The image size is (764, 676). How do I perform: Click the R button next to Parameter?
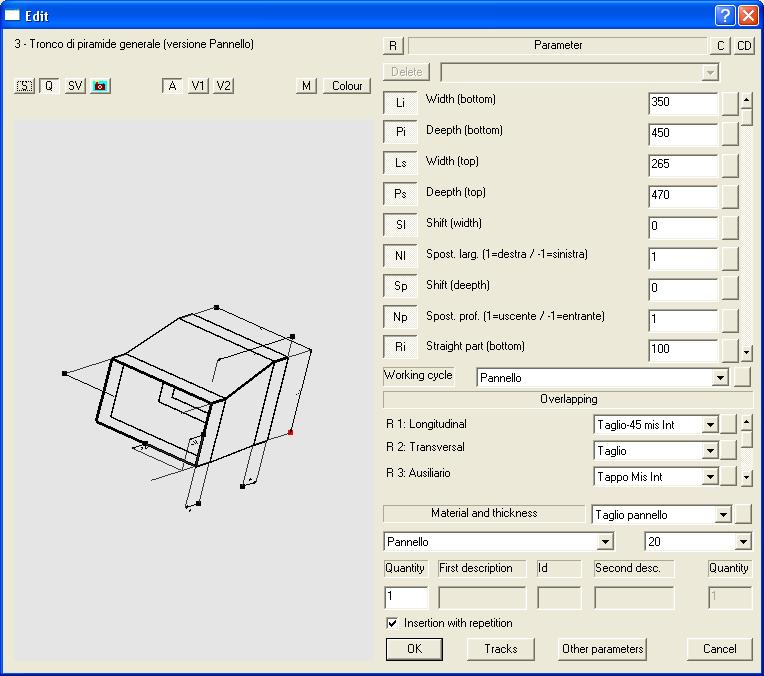[393, 46]
